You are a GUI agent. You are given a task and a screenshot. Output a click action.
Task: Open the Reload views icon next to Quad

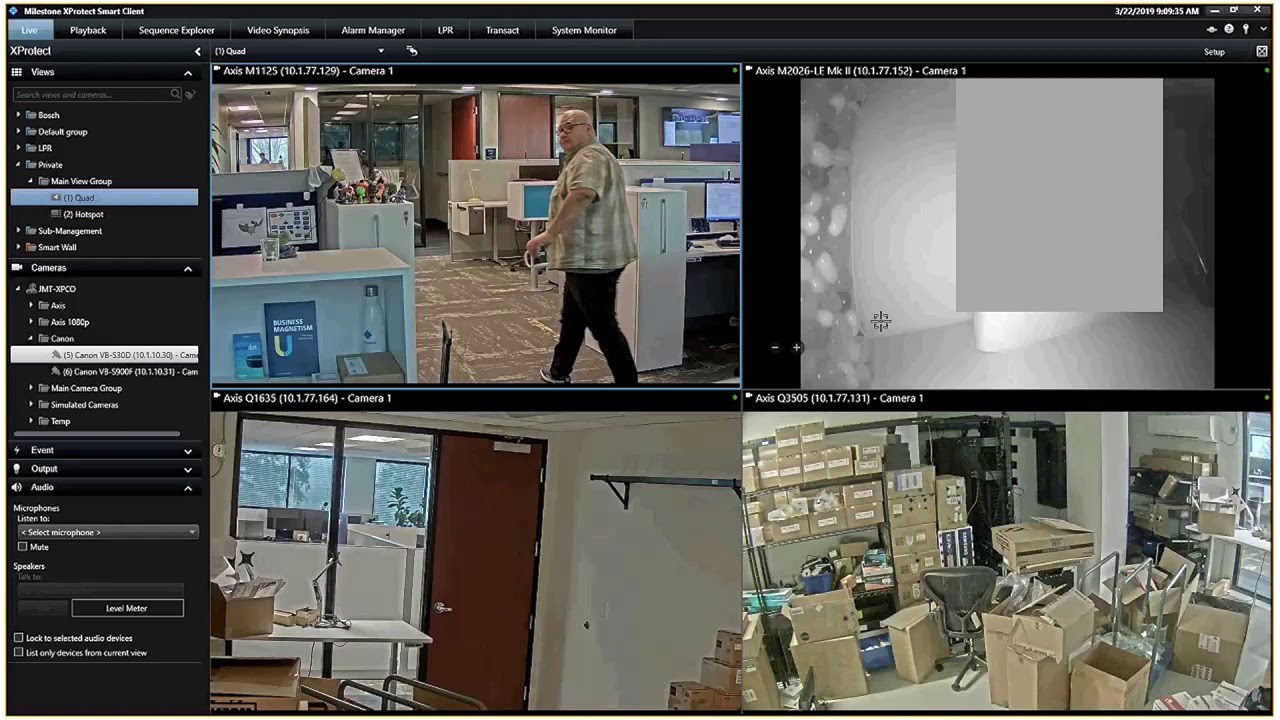click(412, 51)
